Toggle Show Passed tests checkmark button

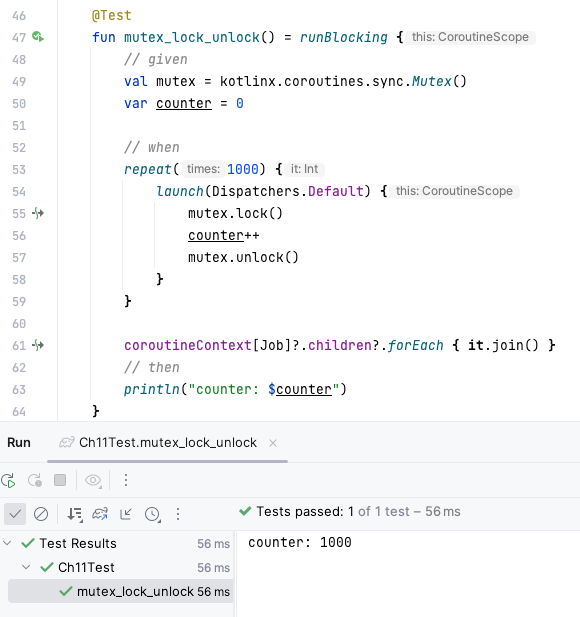pos(15,514)
